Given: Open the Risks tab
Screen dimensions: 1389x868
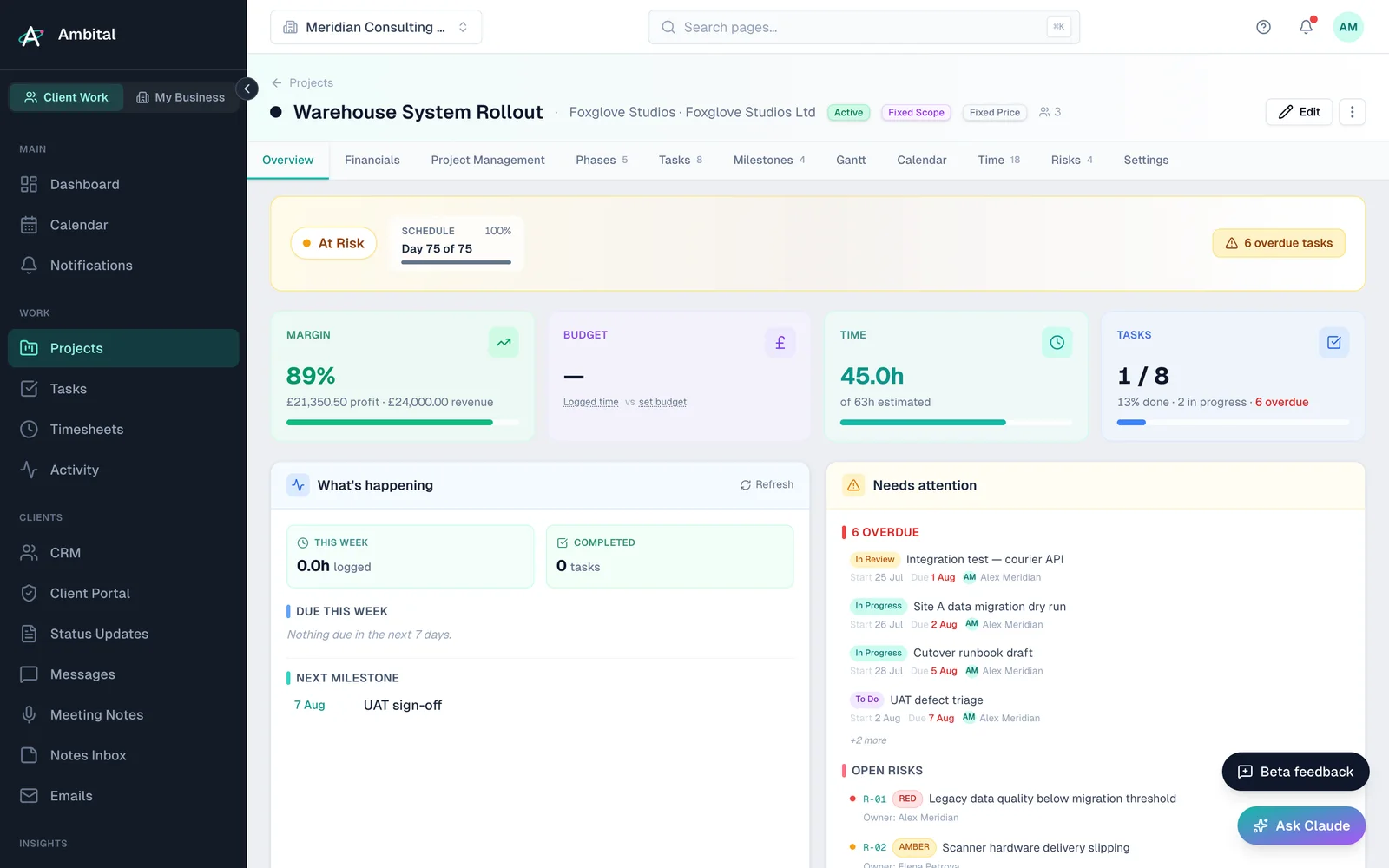Looking at the screenshot, I should coord(1071,160).
